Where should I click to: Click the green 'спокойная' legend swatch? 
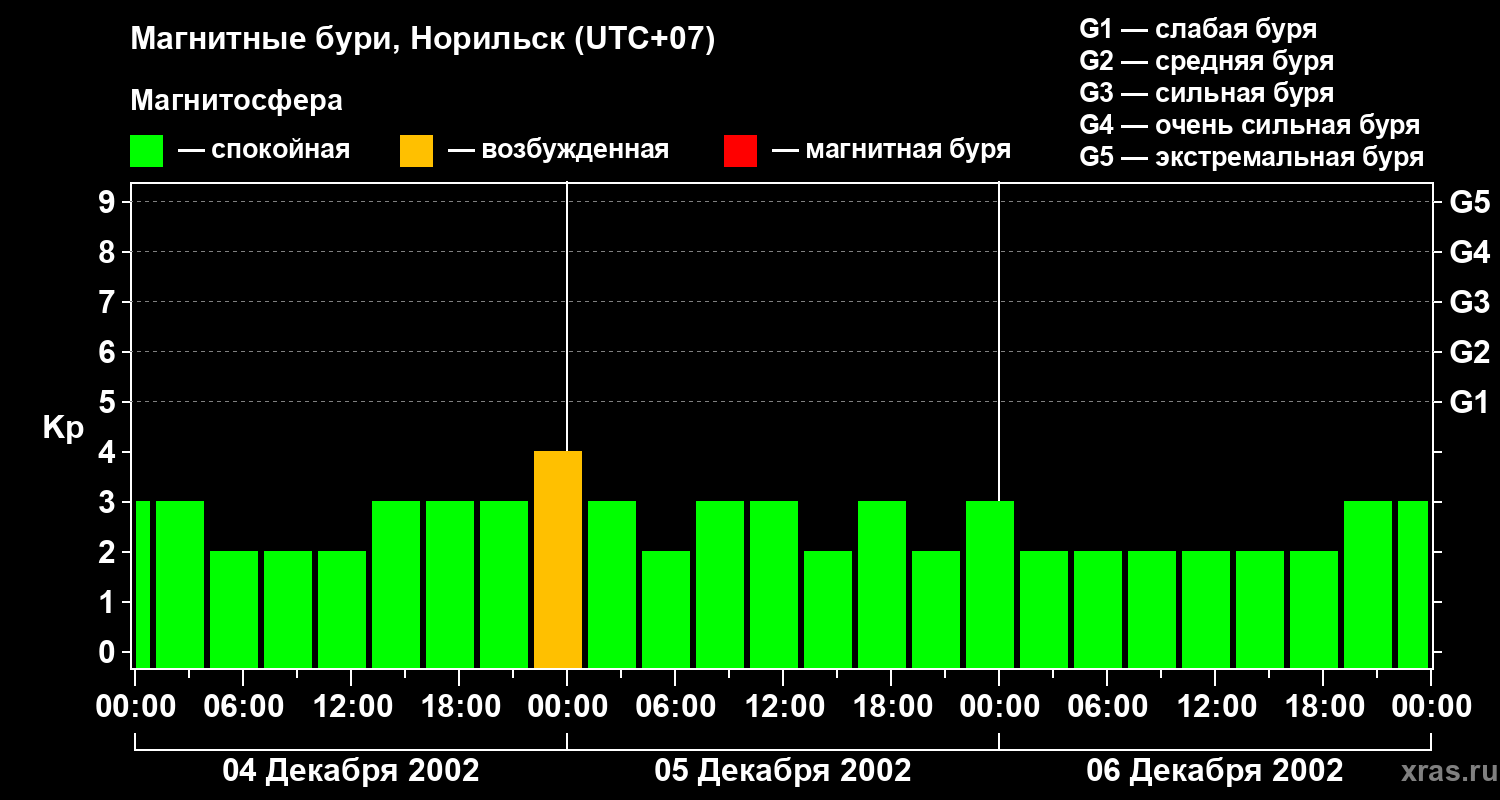tap(146, 150)
